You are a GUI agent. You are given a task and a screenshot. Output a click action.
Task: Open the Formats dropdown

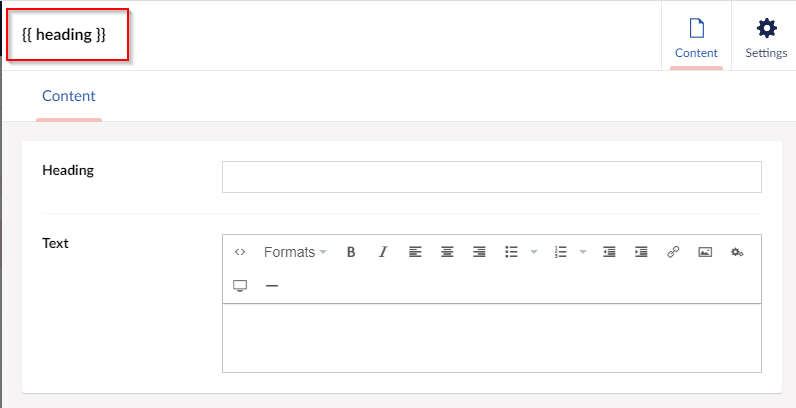[x=295, y=252]
